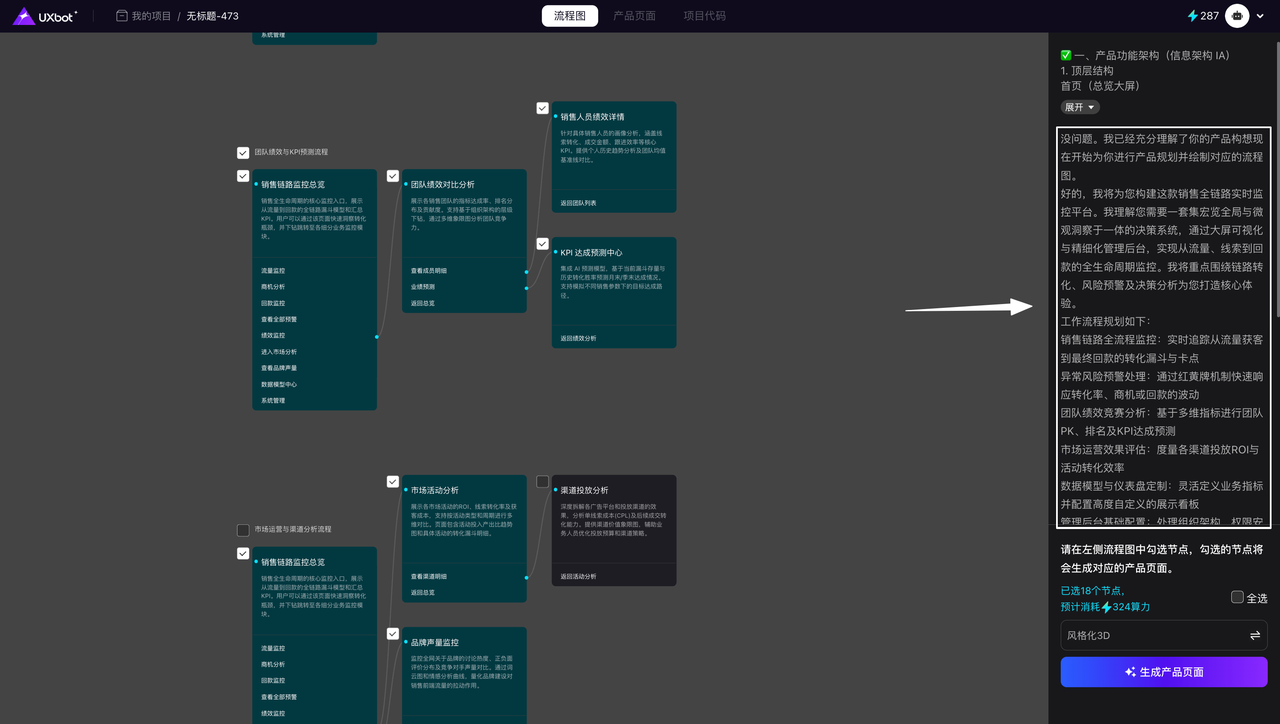
Task: Check the 市场运营与渠道分析流程 checkbox
Action: point(243,530)
